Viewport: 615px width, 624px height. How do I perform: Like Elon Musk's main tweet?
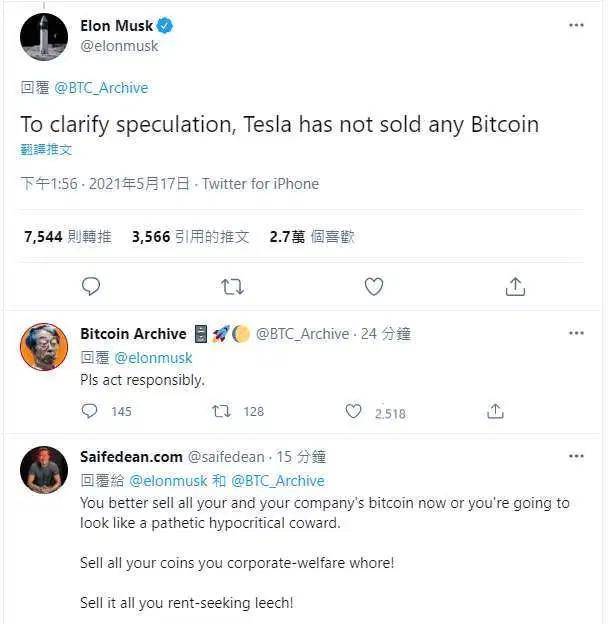[374, 287]
